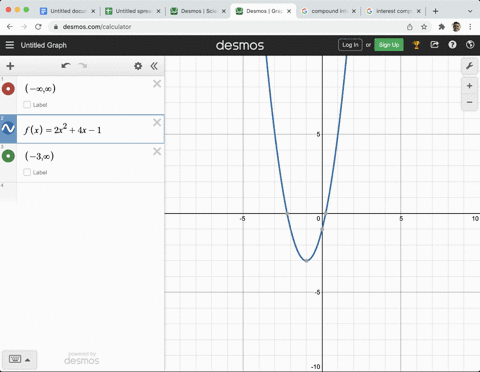Image resolution: width=480 pixels, height=372 pixels.
Task: Zoom in on the graph
Action: click(x=469, y=86)
